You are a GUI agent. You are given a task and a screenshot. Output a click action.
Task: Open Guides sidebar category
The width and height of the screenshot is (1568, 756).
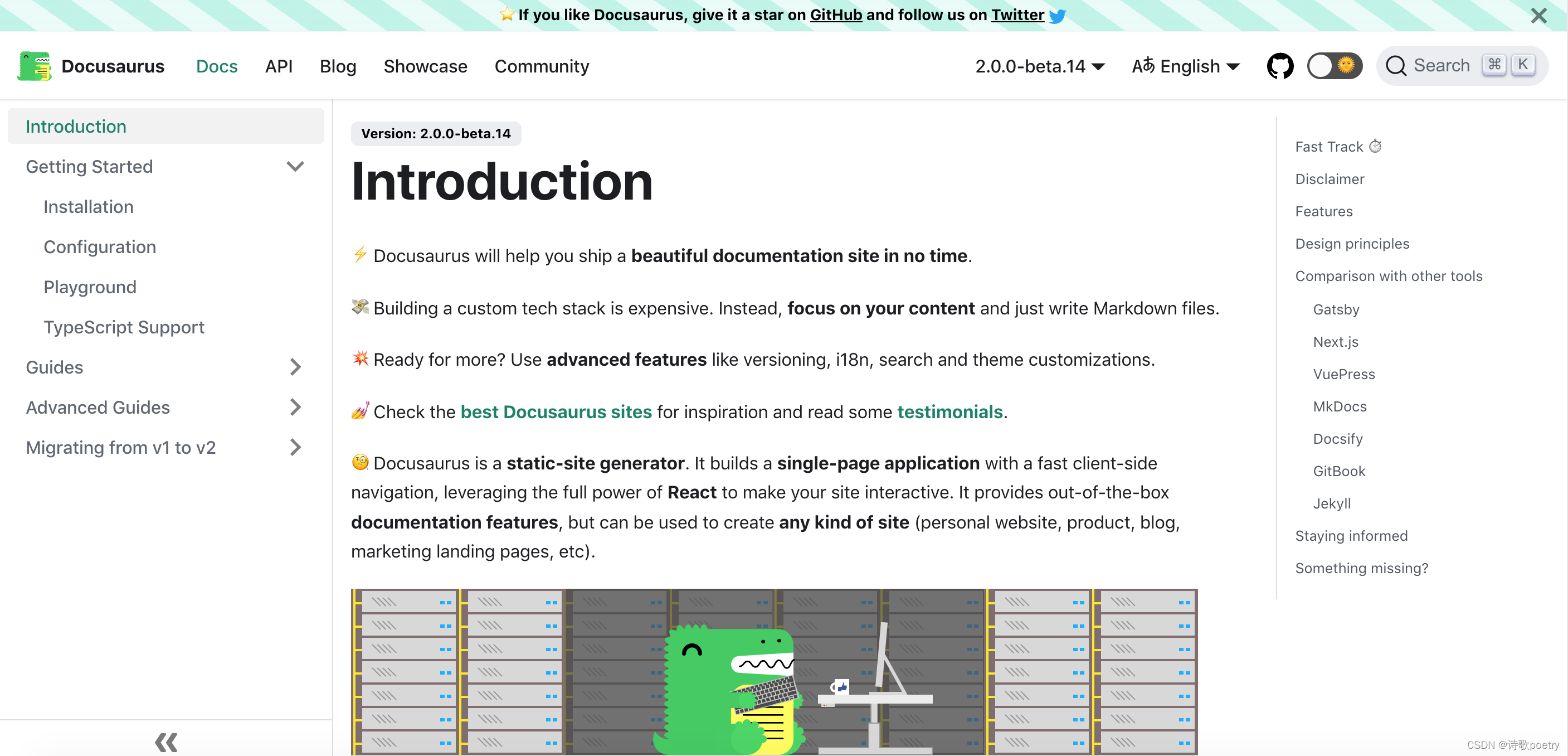[54, 367]
